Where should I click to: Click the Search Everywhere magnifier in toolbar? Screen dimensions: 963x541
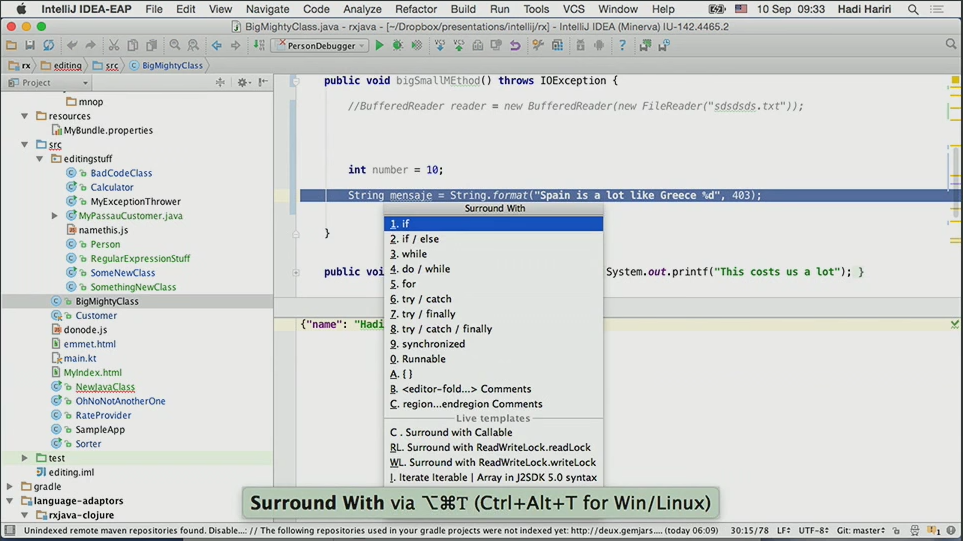coord(951,44)
